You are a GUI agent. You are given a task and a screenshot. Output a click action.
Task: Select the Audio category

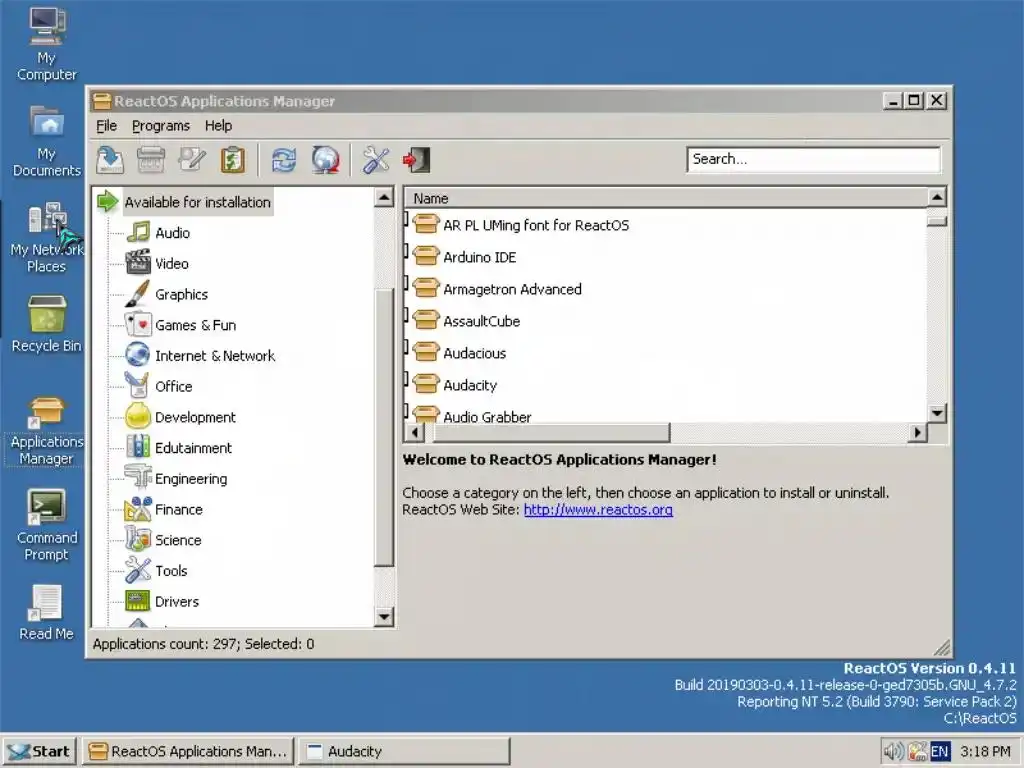point(172,233)
